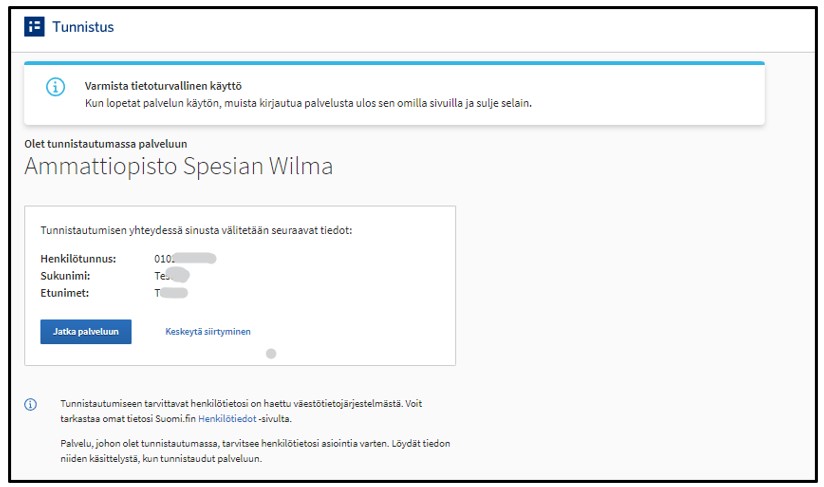Click the text Varmista tietoturvallinen käyttö

(163, 86)
